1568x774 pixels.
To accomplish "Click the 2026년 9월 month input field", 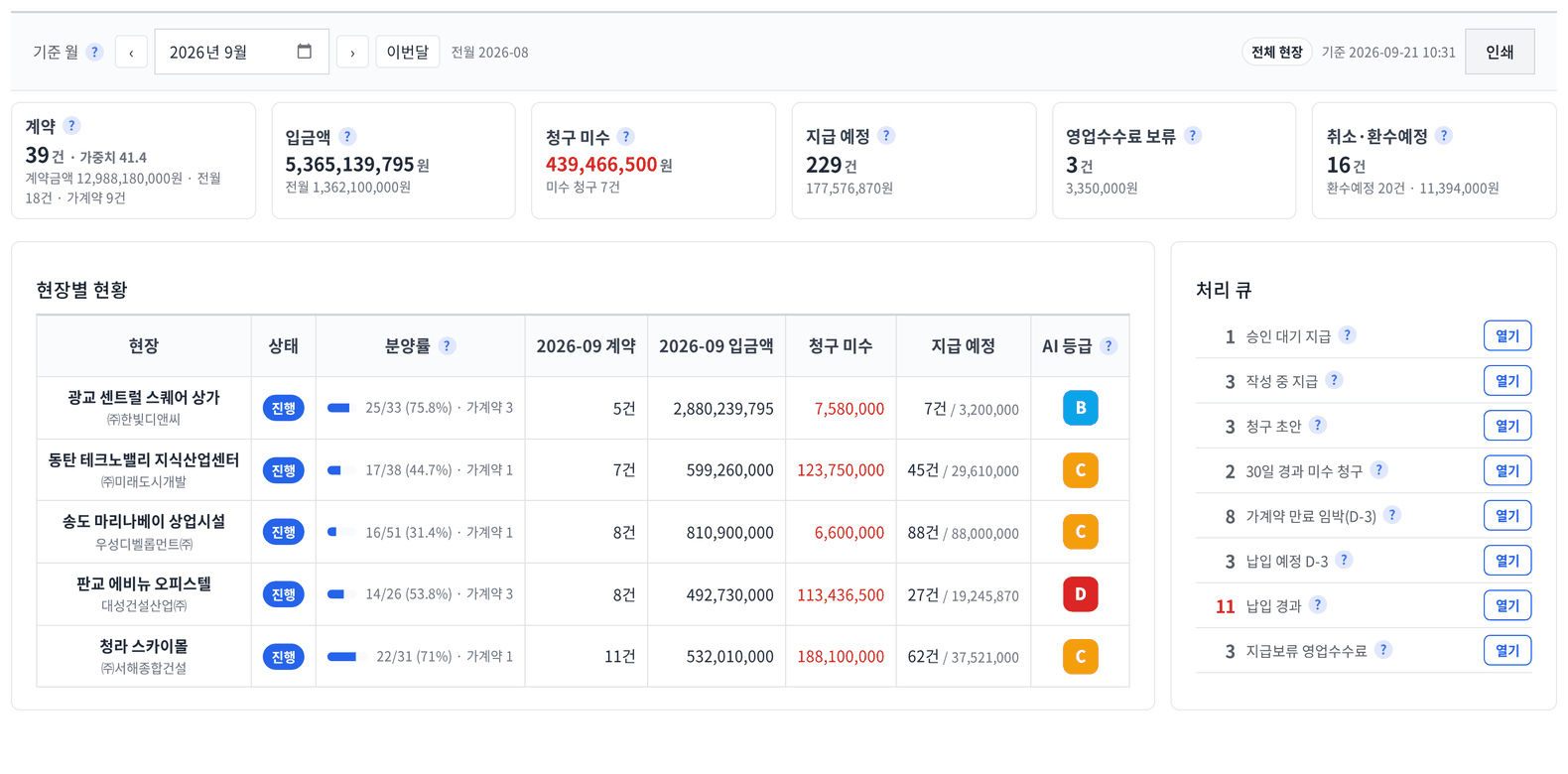I will (x=241, y=52).
